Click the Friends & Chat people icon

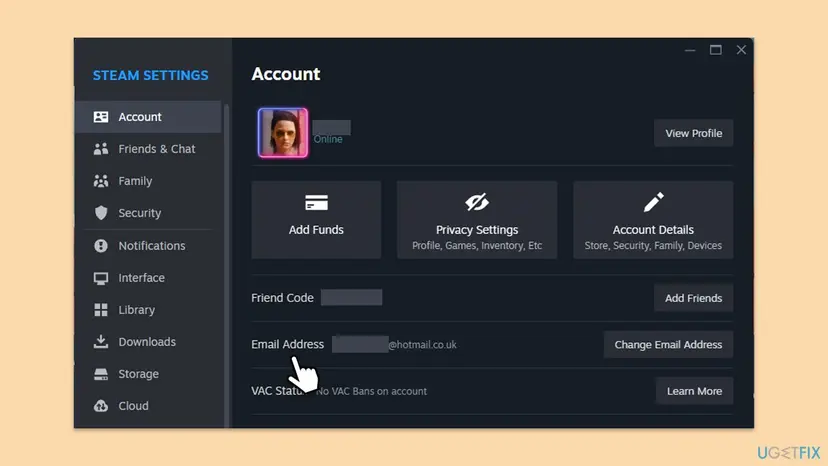(x=101, y=149)
